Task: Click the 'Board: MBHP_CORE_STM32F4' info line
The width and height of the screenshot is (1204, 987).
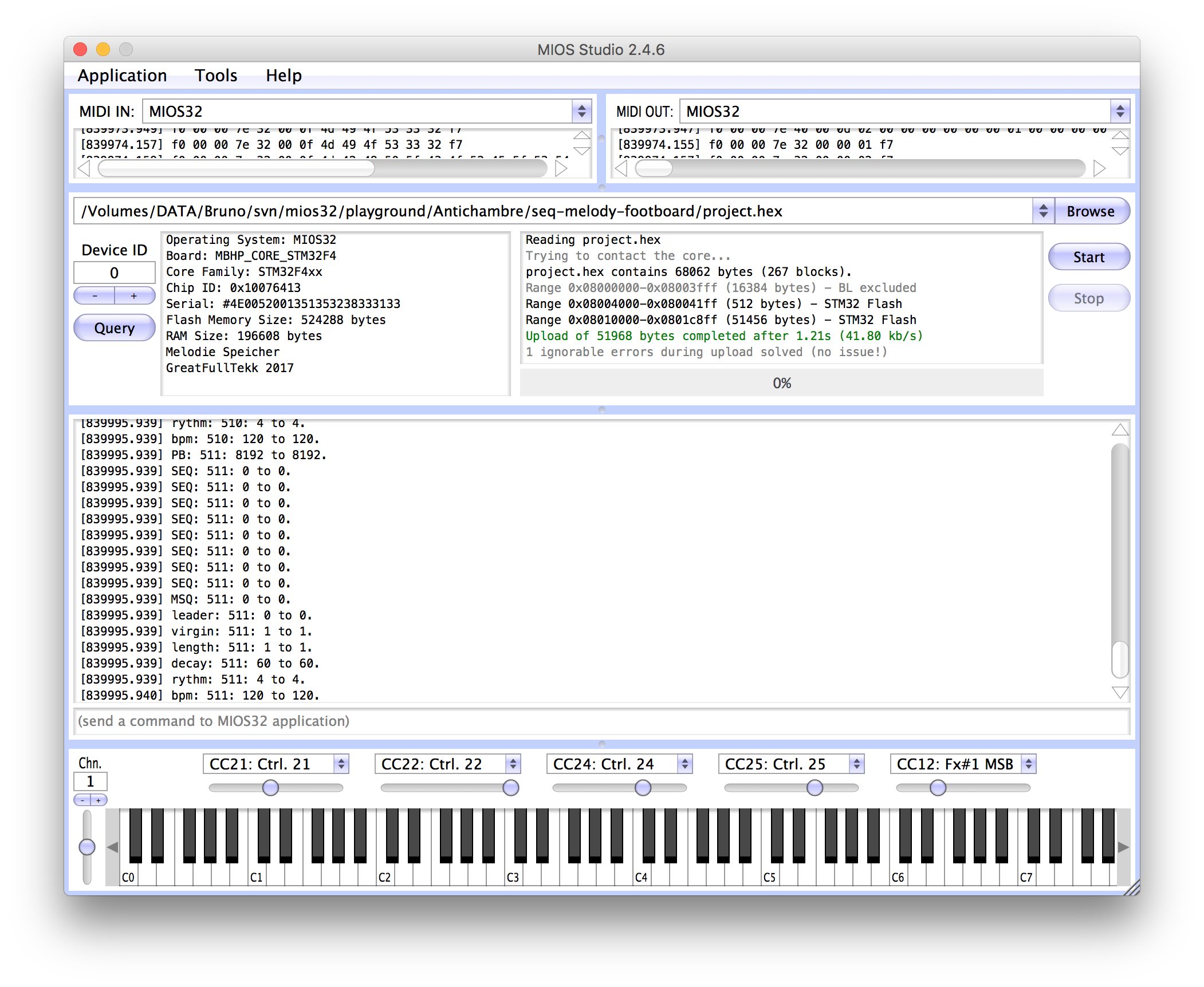Action: click(x=251, y=256)
